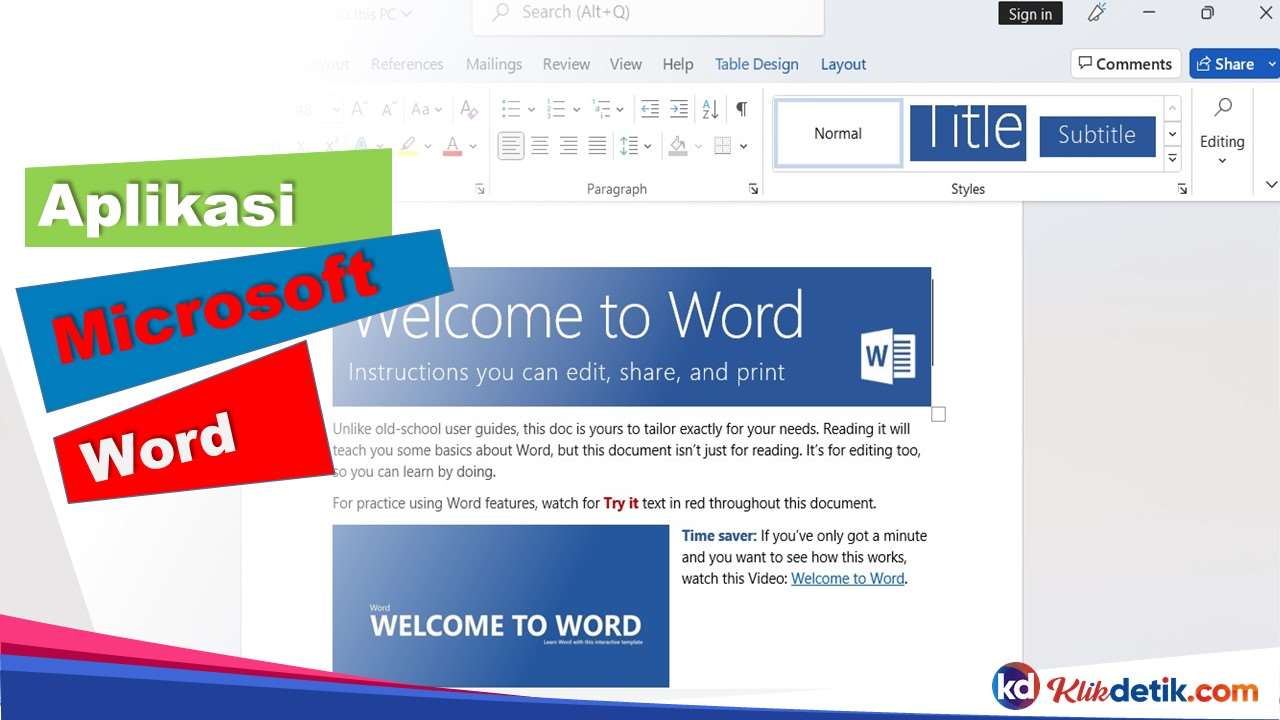
Task: Apply red font color A
Action: (452, 146)
